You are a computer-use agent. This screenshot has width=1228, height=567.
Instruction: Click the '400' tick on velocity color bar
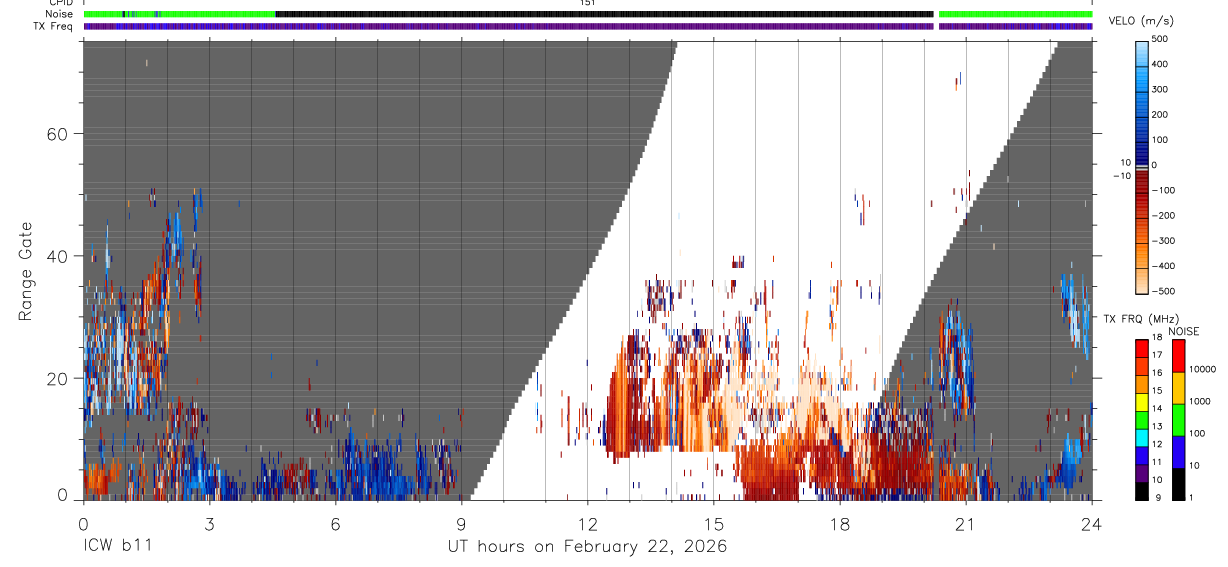tap(1162, 64)
